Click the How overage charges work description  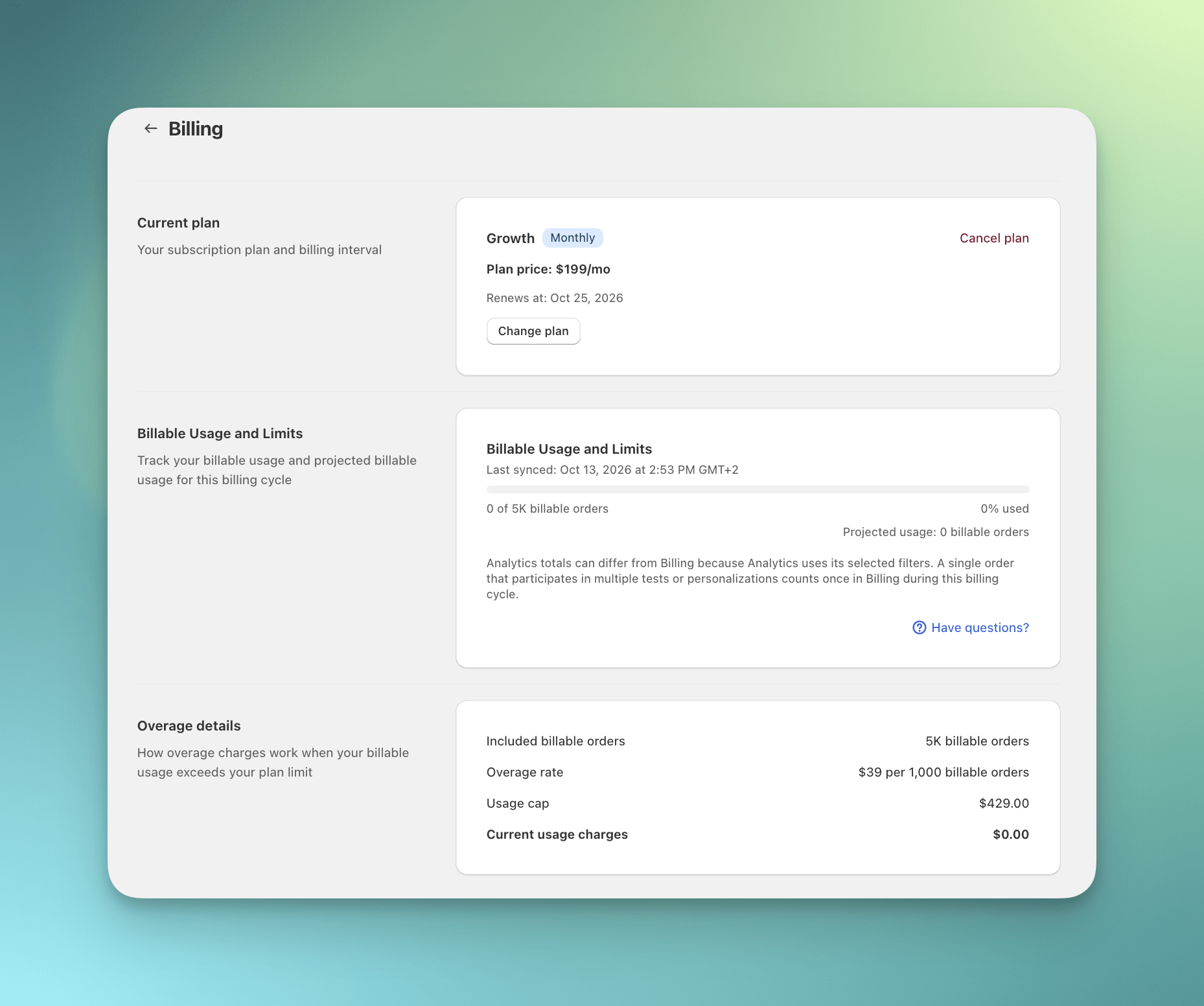tap(273, 762)
